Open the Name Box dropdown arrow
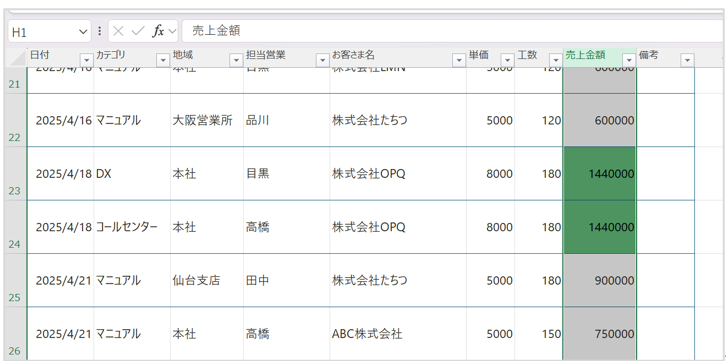726x361 pixels. [x=83, y=31]
